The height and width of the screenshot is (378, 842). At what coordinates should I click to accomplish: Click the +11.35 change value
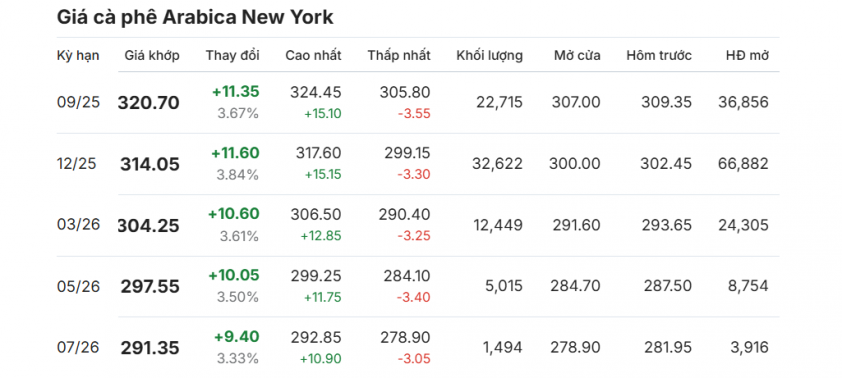point(236,91)
